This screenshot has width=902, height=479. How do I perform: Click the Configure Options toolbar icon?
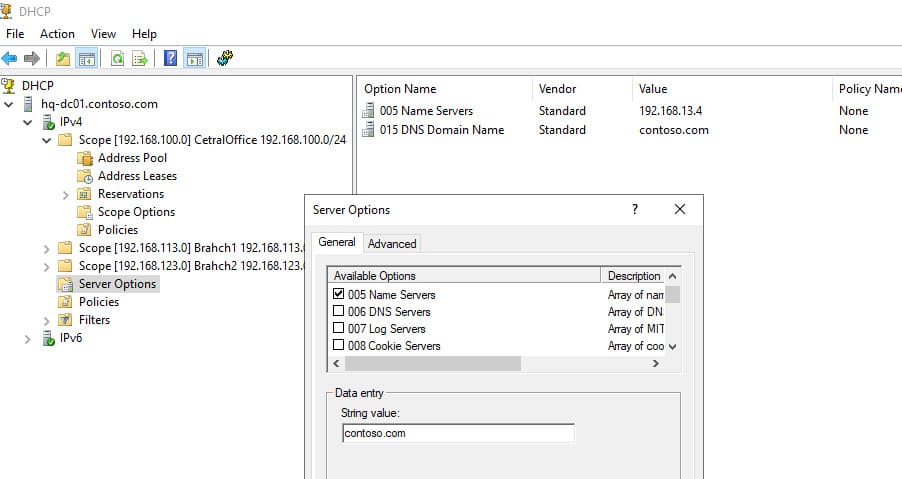(225, 59)
